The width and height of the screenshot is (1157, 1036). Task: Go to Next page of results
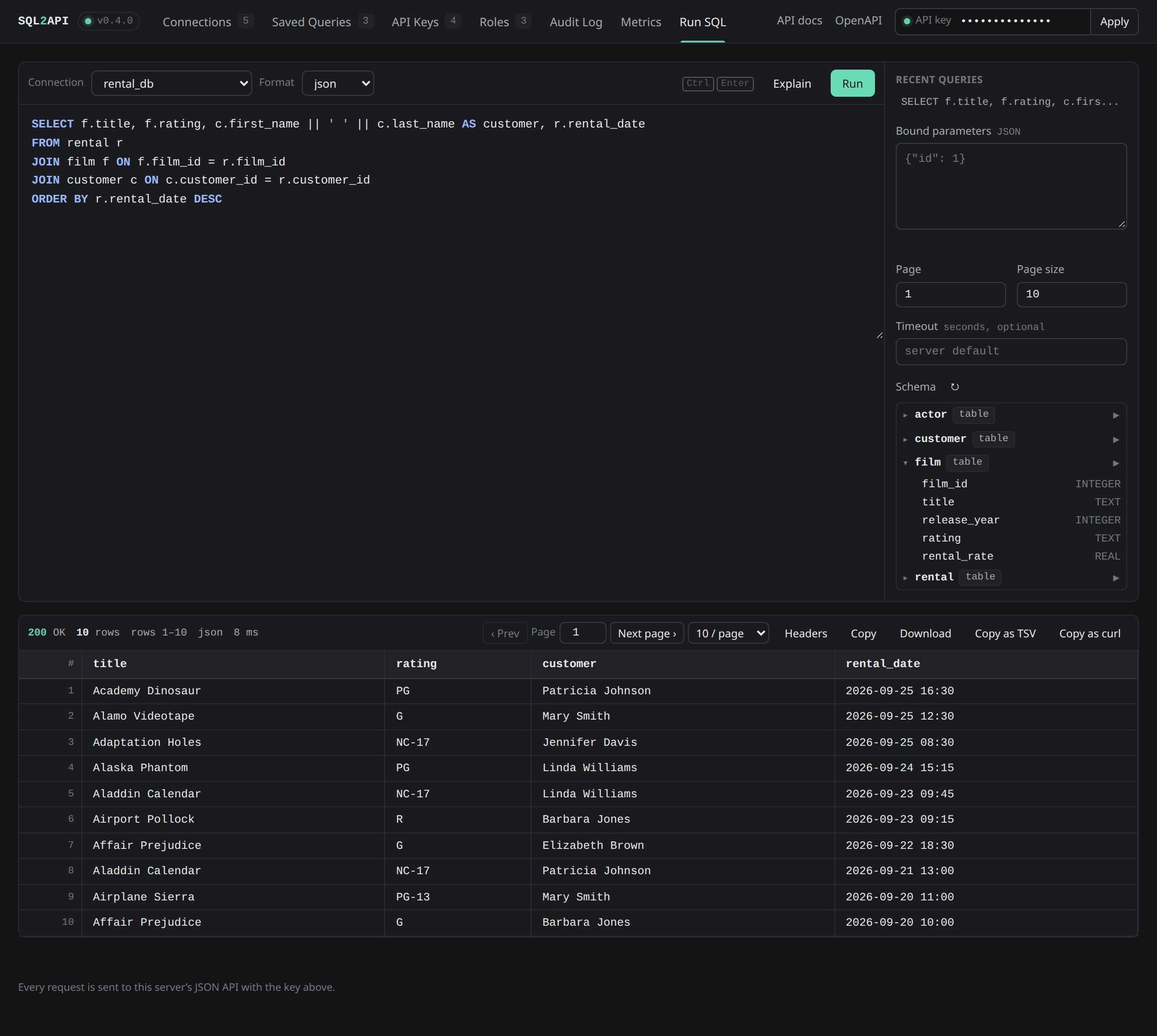point(646,633)
